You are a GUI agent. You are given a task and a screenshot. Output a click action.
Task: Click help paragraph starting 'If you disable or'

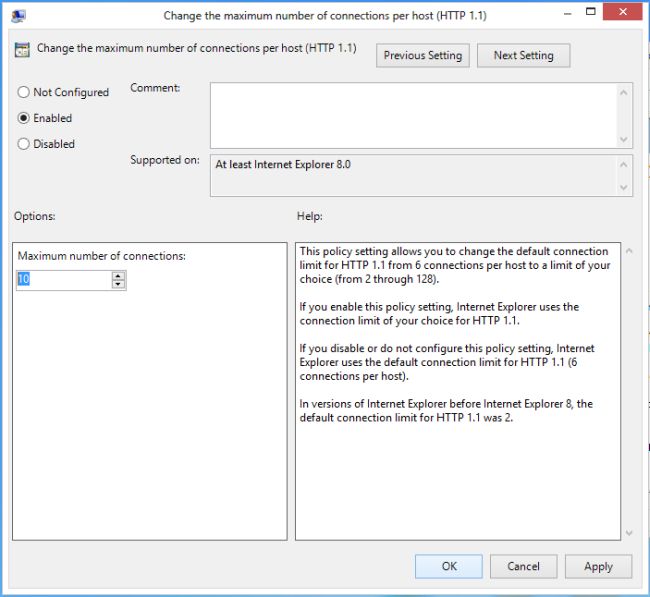point(447,362)
